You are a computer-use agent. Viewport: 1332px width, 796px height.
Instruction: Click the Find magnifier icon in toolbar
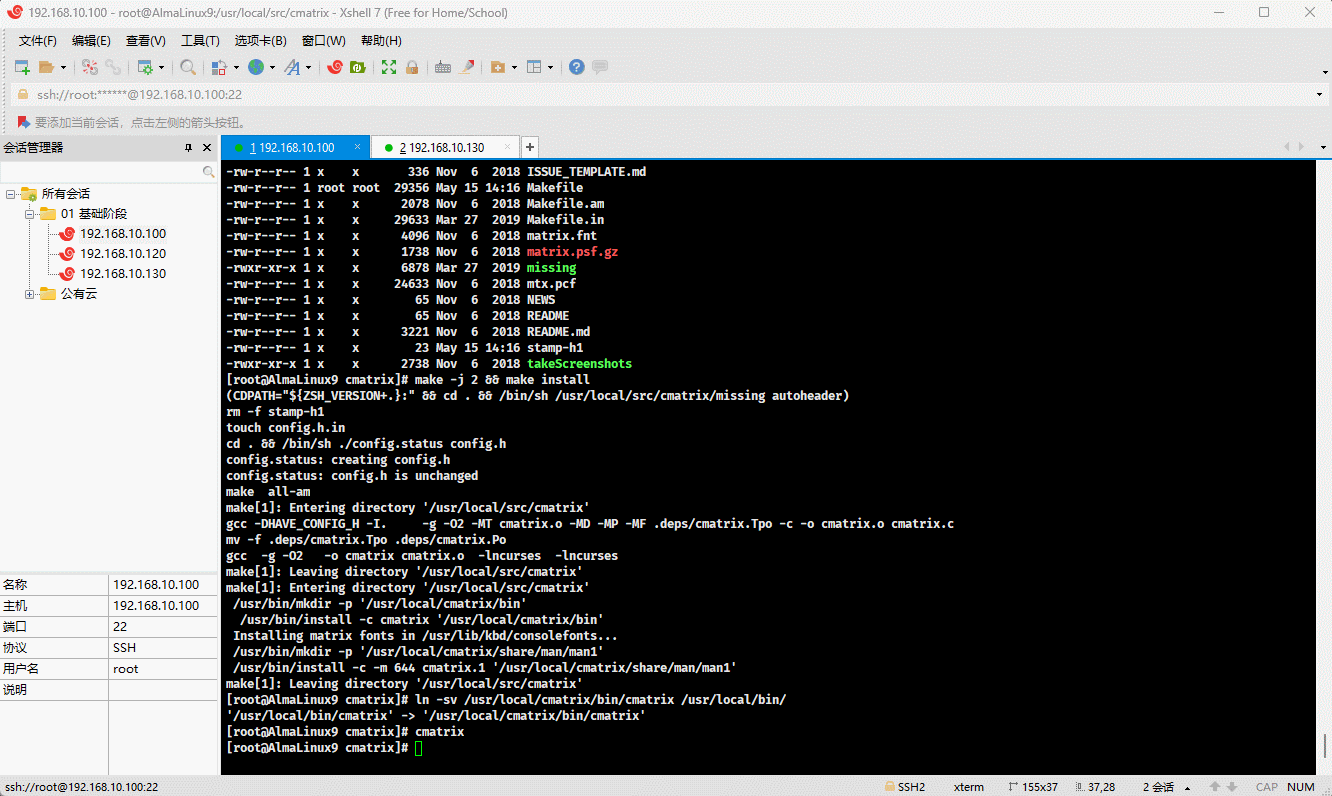pyautogui.click(x=187, y=67)
